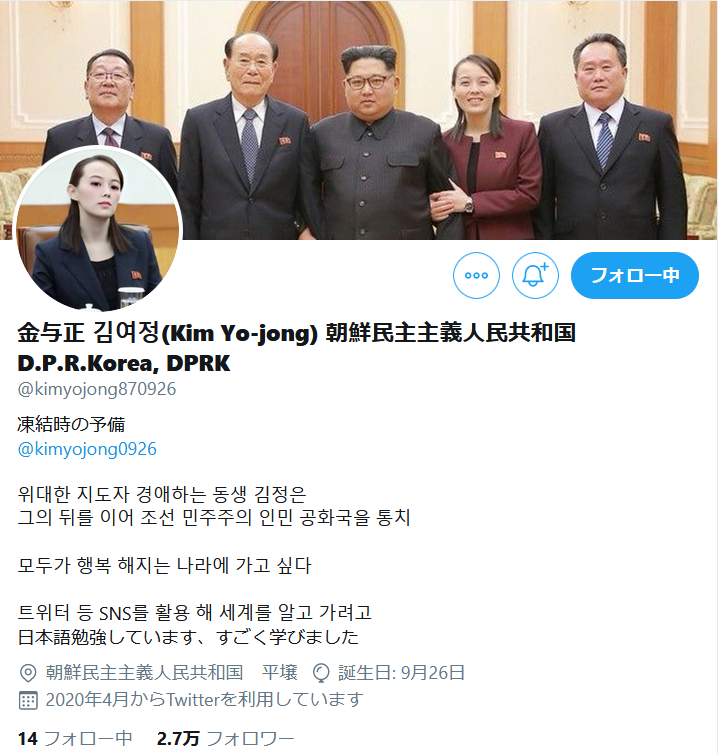This screenshot has height=754, width=718.
Task: Click the 誕生日: 9月26日 birthday text
Action: pos(402,673)
